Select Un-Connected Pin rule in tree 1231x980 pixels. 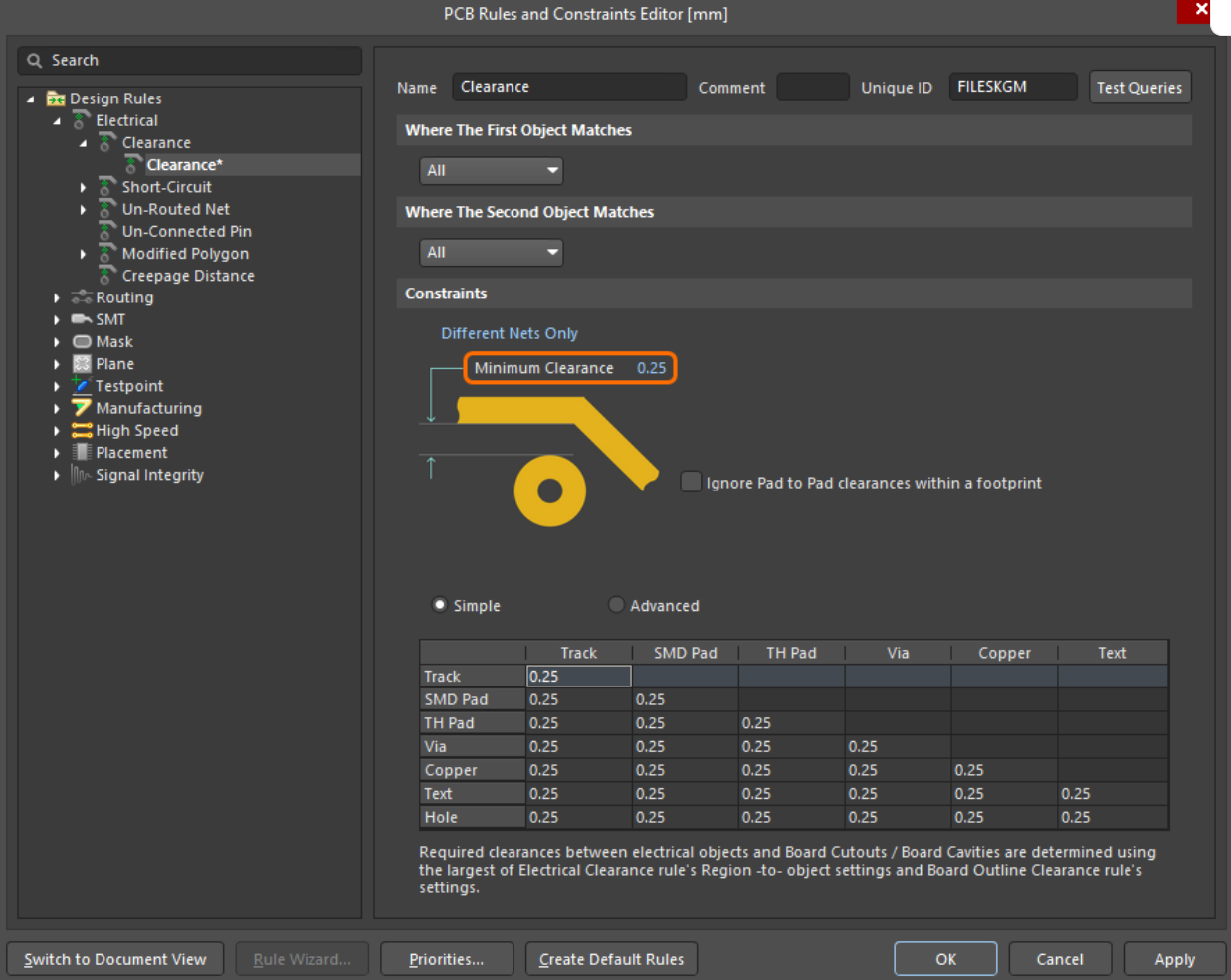click(x=186, y=231)
